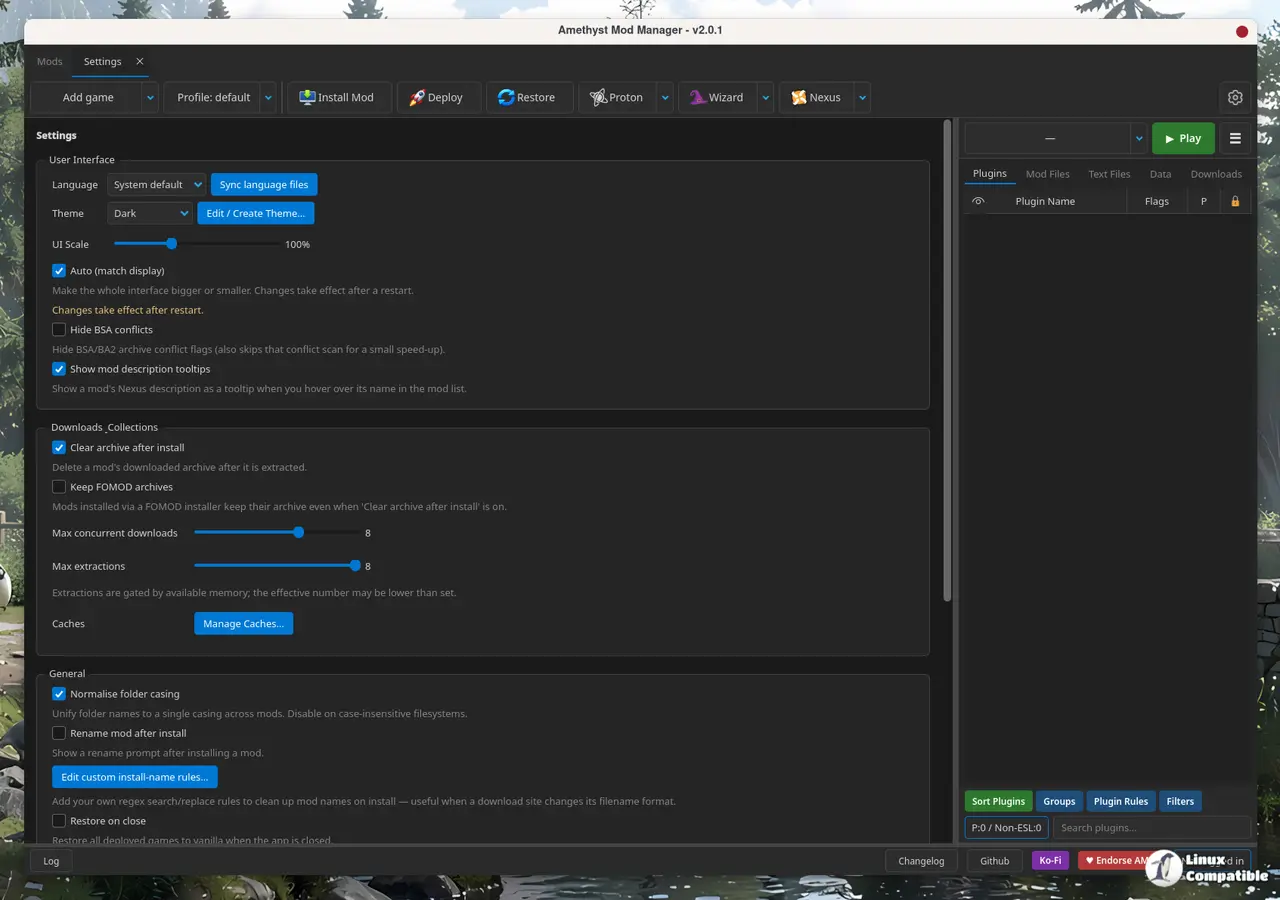The width and height of the screenshot is (1280, 900).
Task: Click the P:0 / Non-ESL:0 counter
Action: point(1006,828)
